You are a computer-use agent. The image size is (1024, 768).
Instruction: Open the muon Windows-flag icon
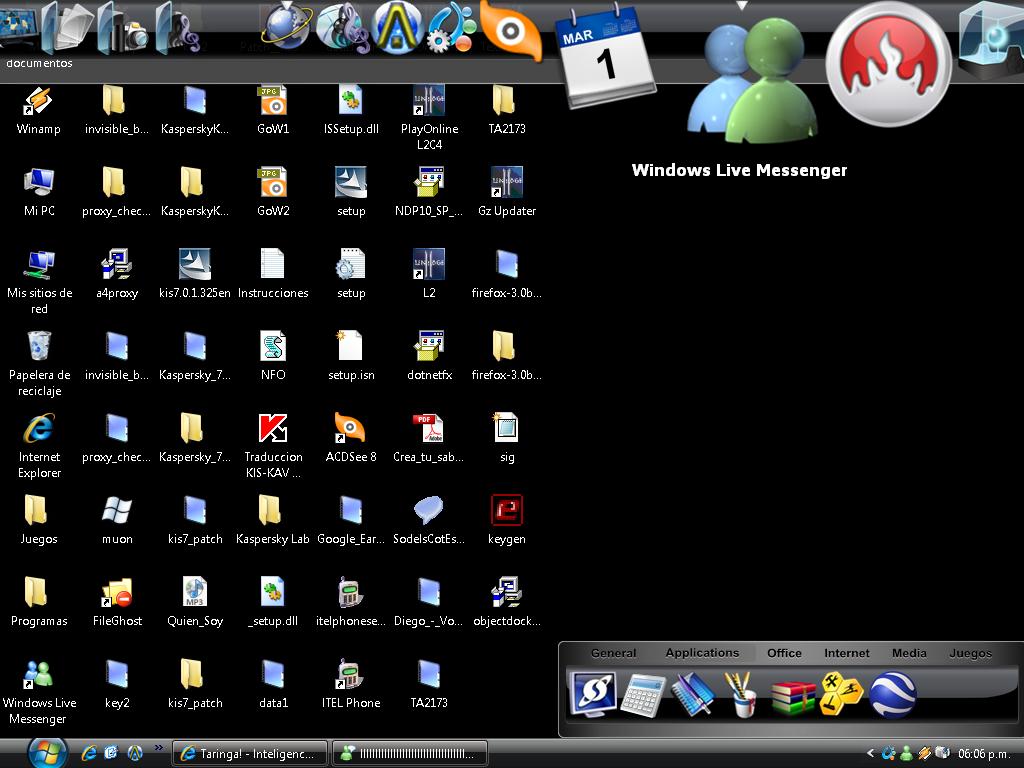tap(117, 510)
